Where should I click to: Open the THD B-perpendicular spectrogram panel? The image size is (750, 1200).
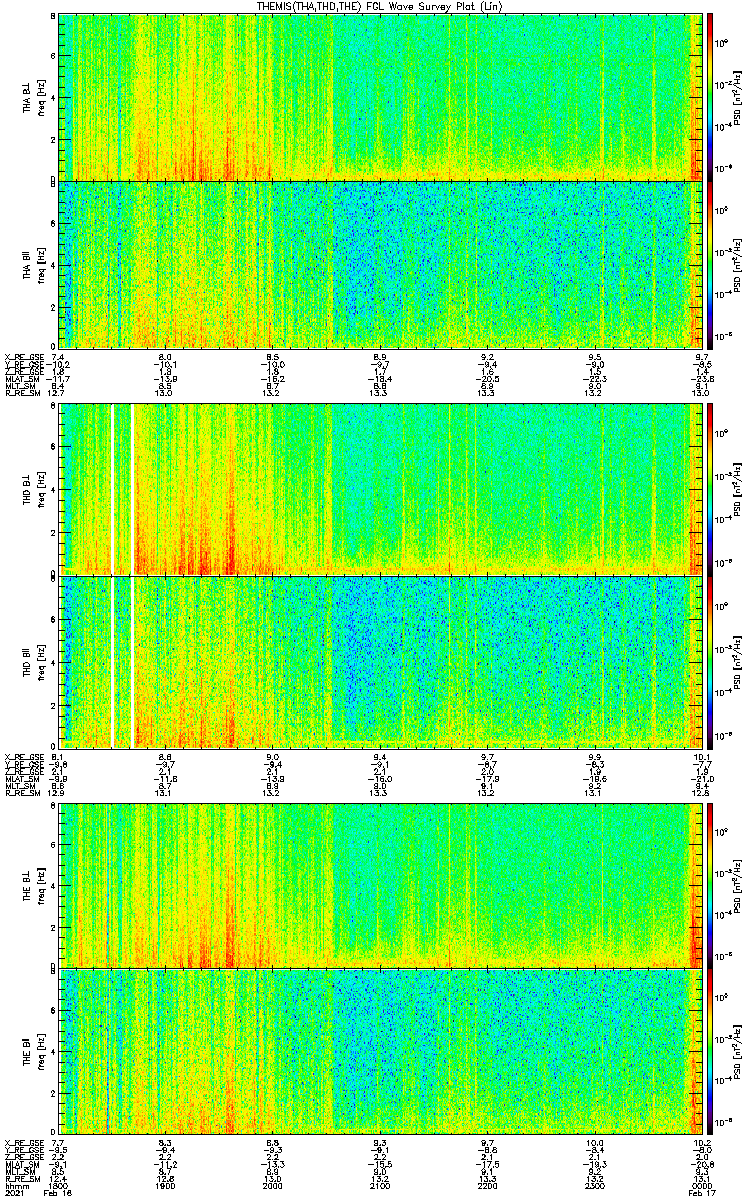coord(380,490)
